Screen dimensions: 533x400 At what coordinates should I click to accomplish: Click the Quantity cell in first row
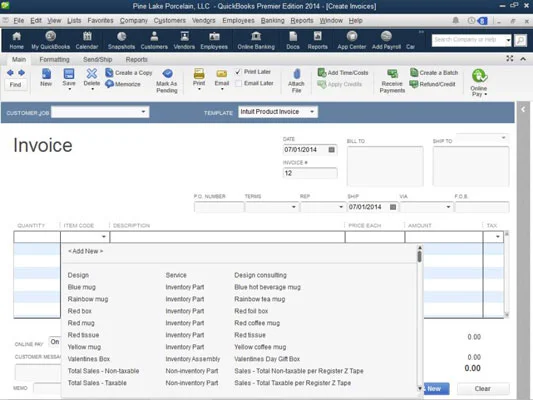(37, 237)
